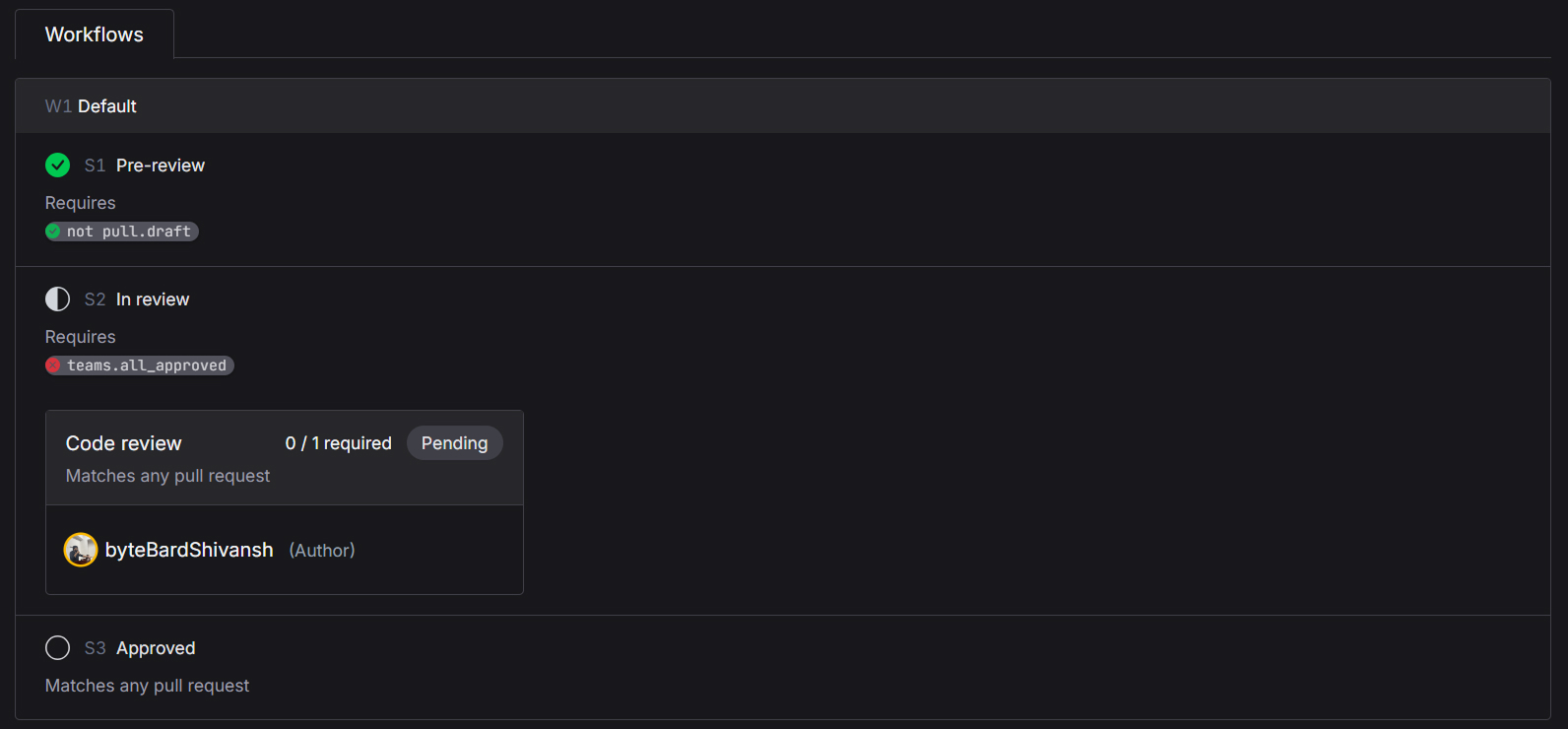Click the W1 Default workflow header

[91, 106]
